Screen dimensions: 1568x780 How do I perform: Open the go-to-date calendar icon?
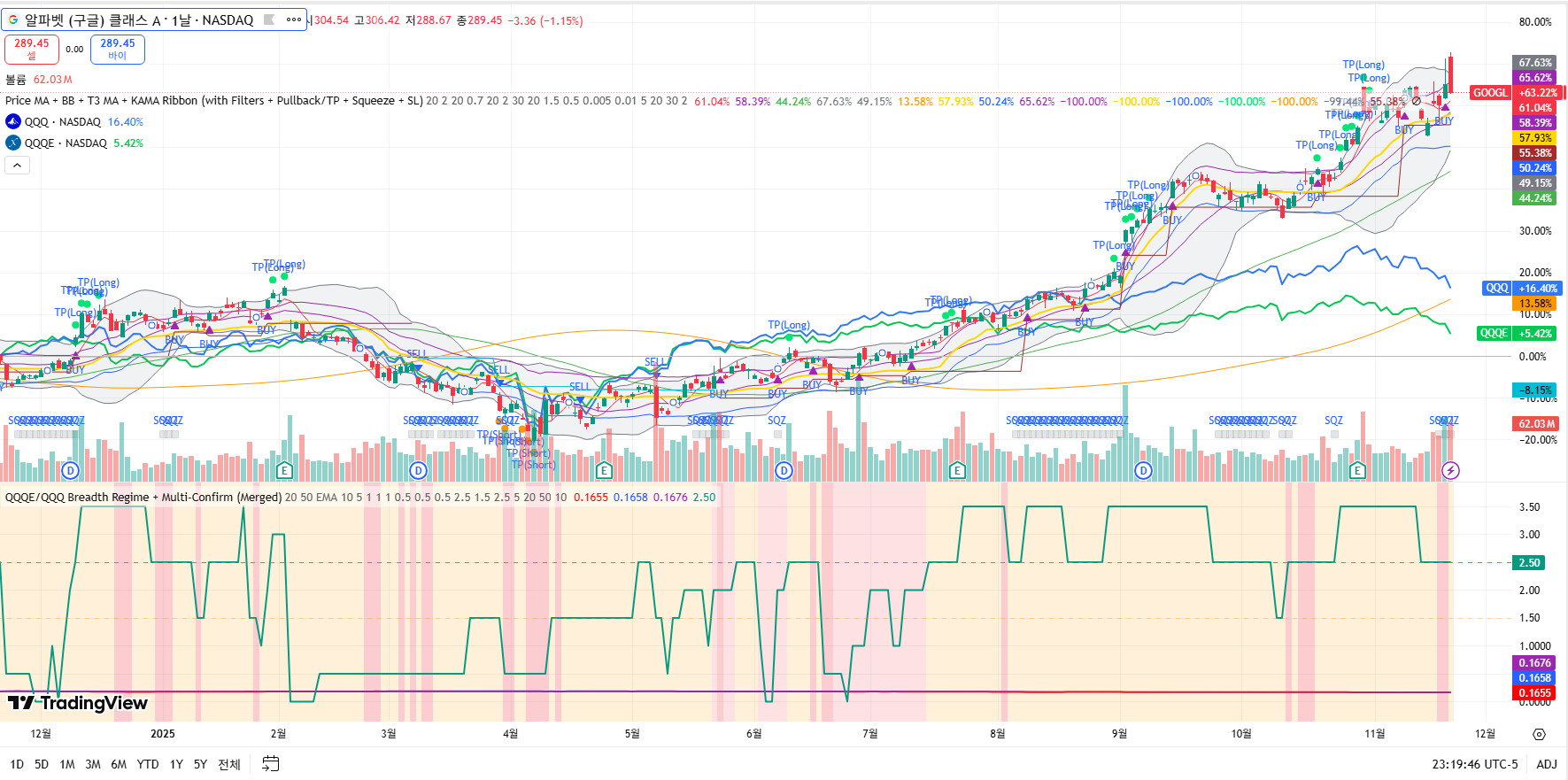coord(271,763)
